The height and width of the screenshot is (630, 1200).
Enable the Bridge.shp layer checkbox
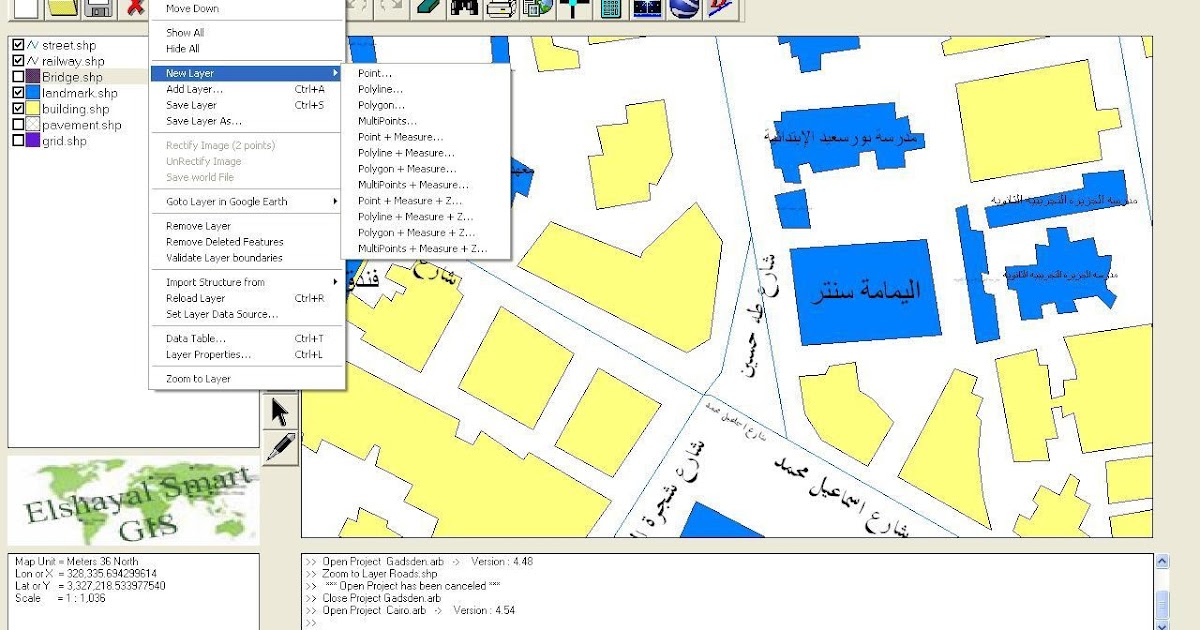coord(17,76)
